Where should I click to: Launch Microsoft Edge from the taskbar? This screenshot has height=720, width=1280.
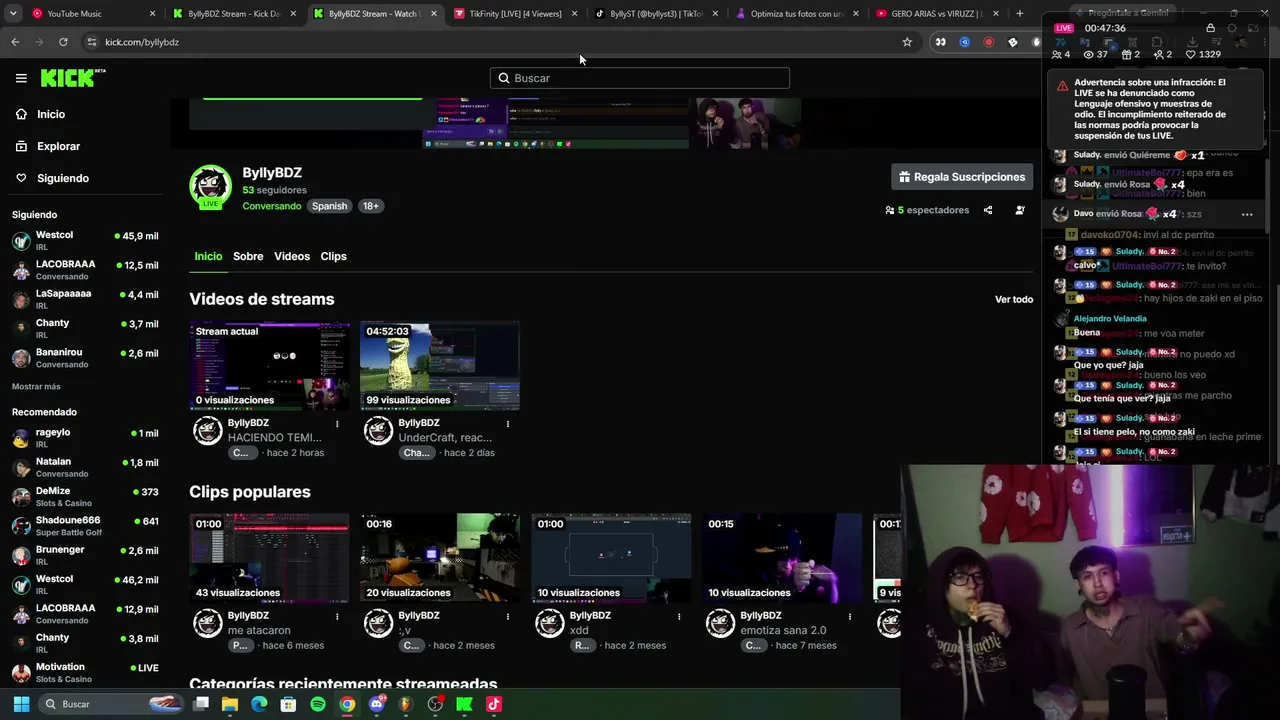259,704
